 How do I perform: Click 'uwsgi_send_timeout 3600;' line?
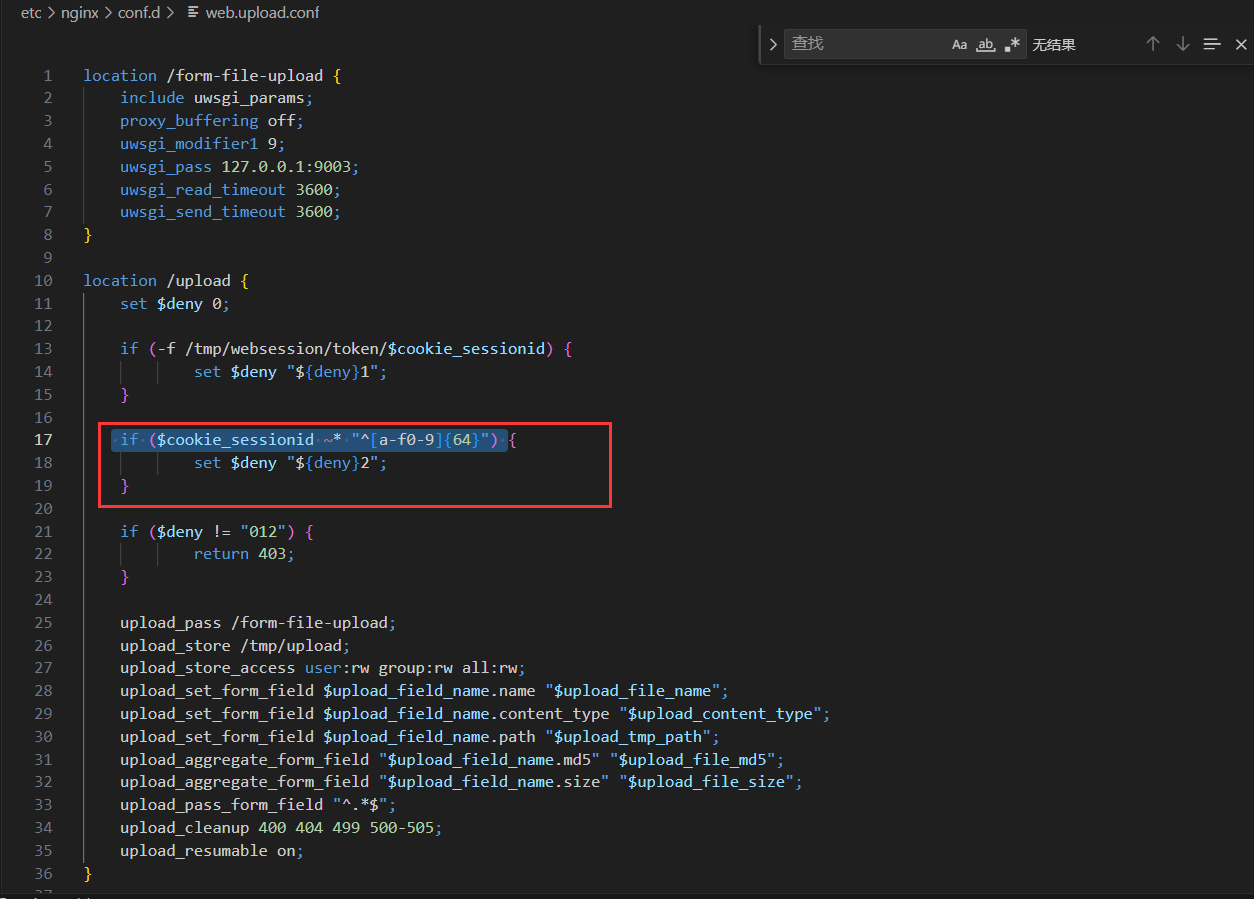pos(230,212)
